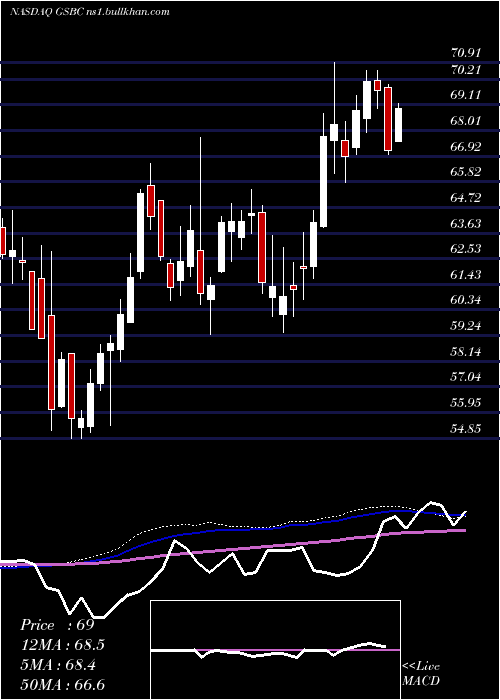Click the <<Live MACD label
The height and width of the screenshot is (700, 500).
click(421, 674)
